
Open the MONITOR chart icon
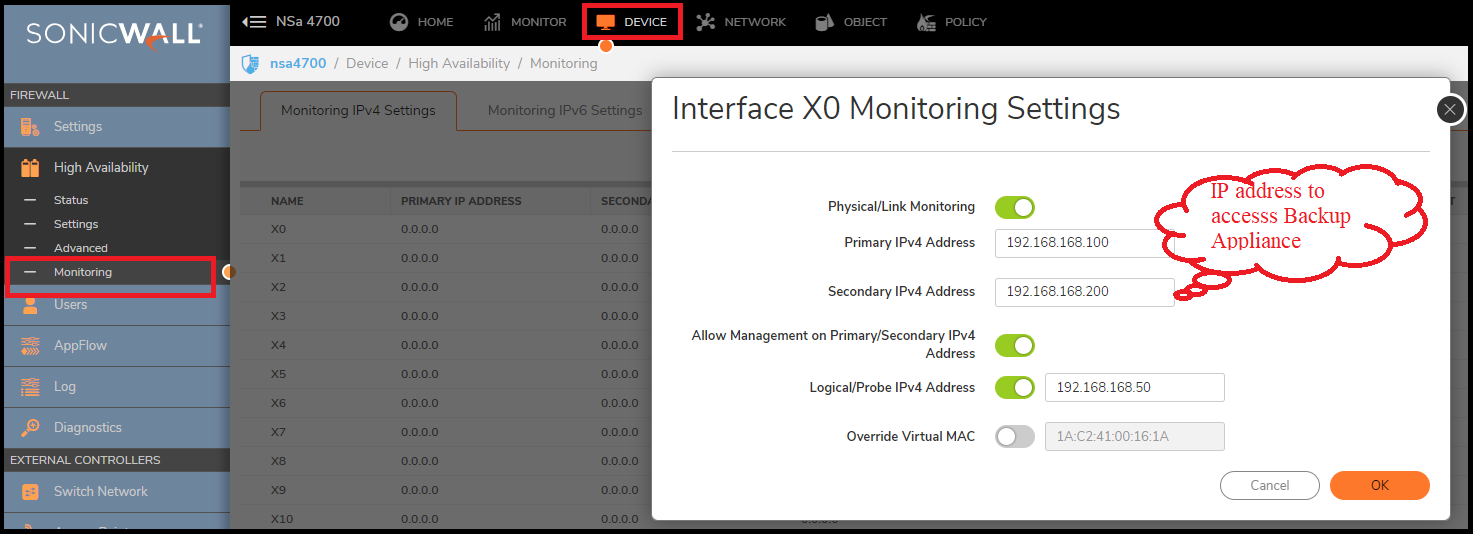click(492, 22)
